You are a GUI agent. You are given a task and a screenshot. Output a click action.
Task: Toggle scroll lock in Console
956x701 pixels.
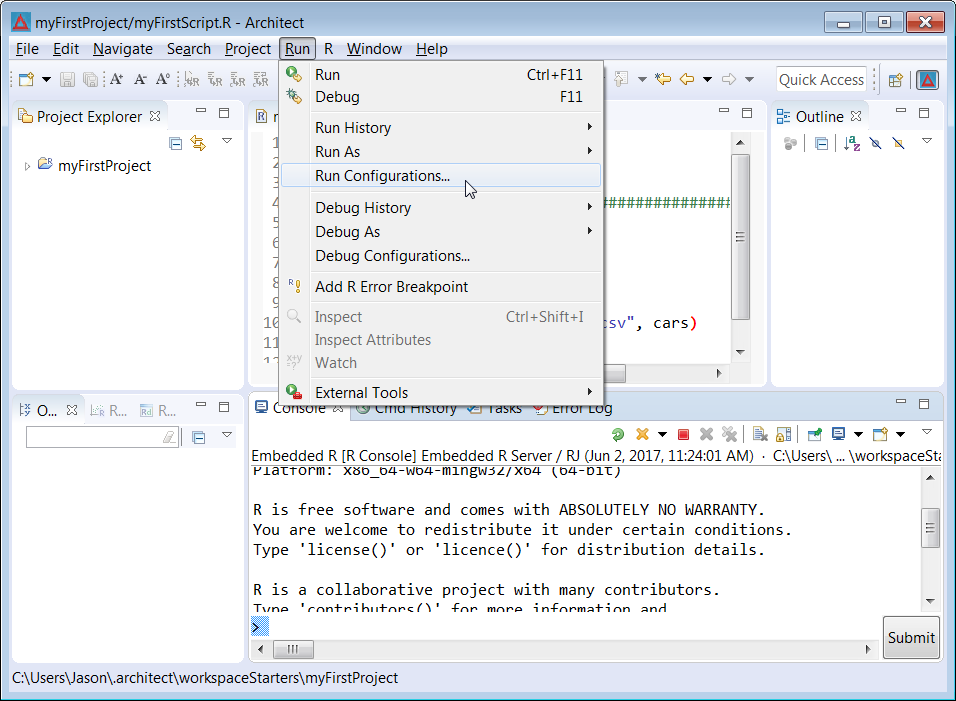[x=783, y=434]
